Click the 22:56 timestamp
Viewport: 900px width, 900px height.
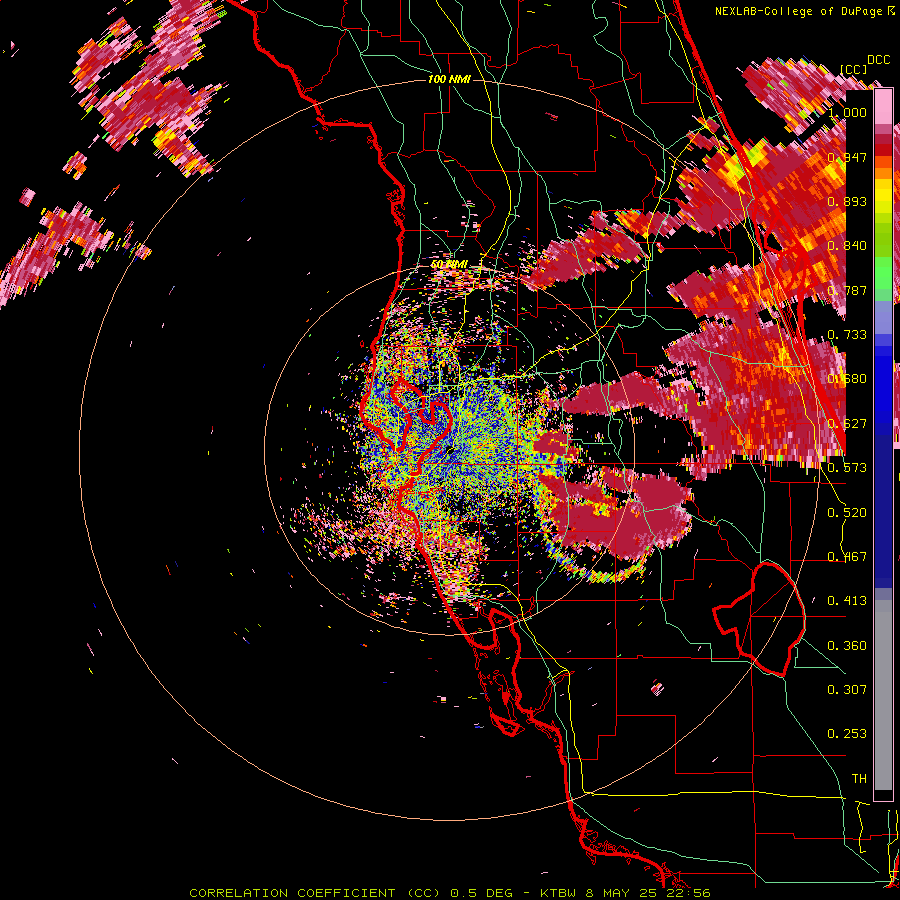[x=689, y=893]
